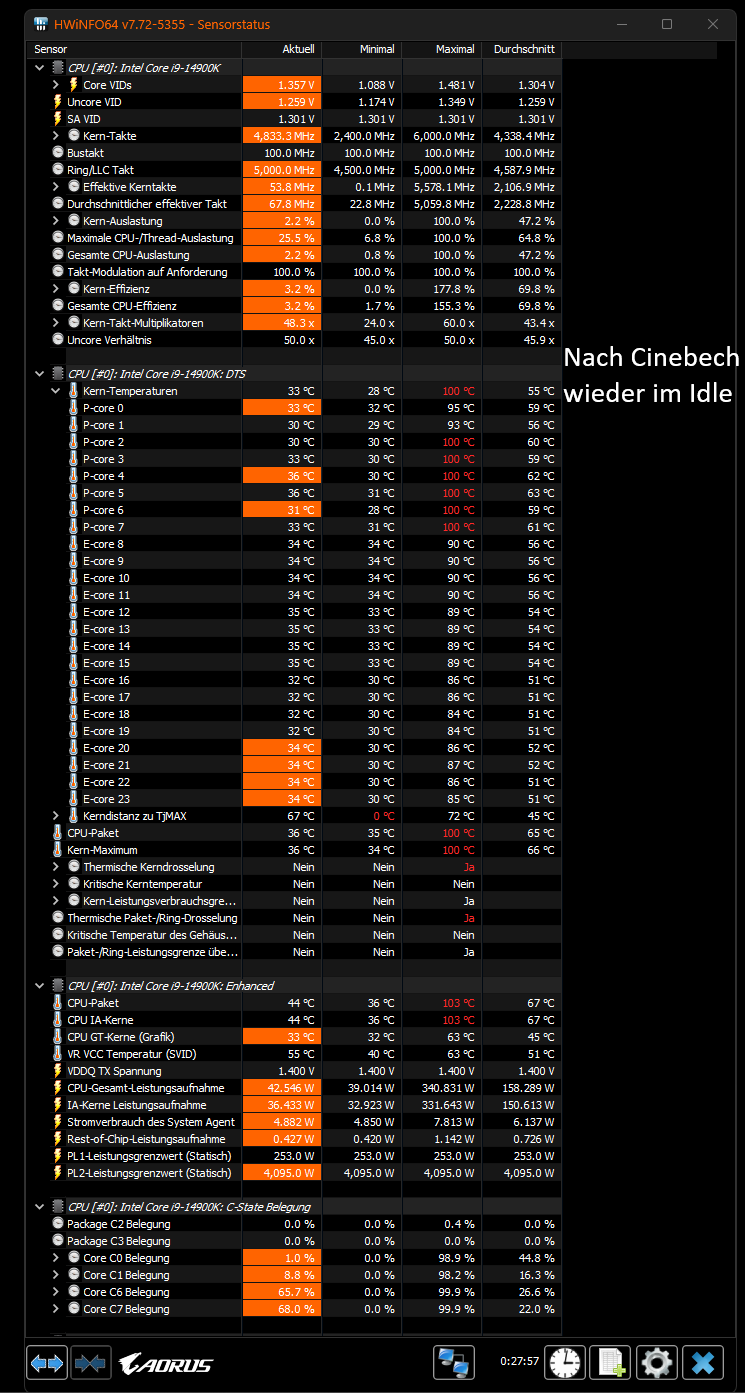The image size is (745, 1393).
Task: Click the collapse-columns inward arrows icon
Action: 91,1362
